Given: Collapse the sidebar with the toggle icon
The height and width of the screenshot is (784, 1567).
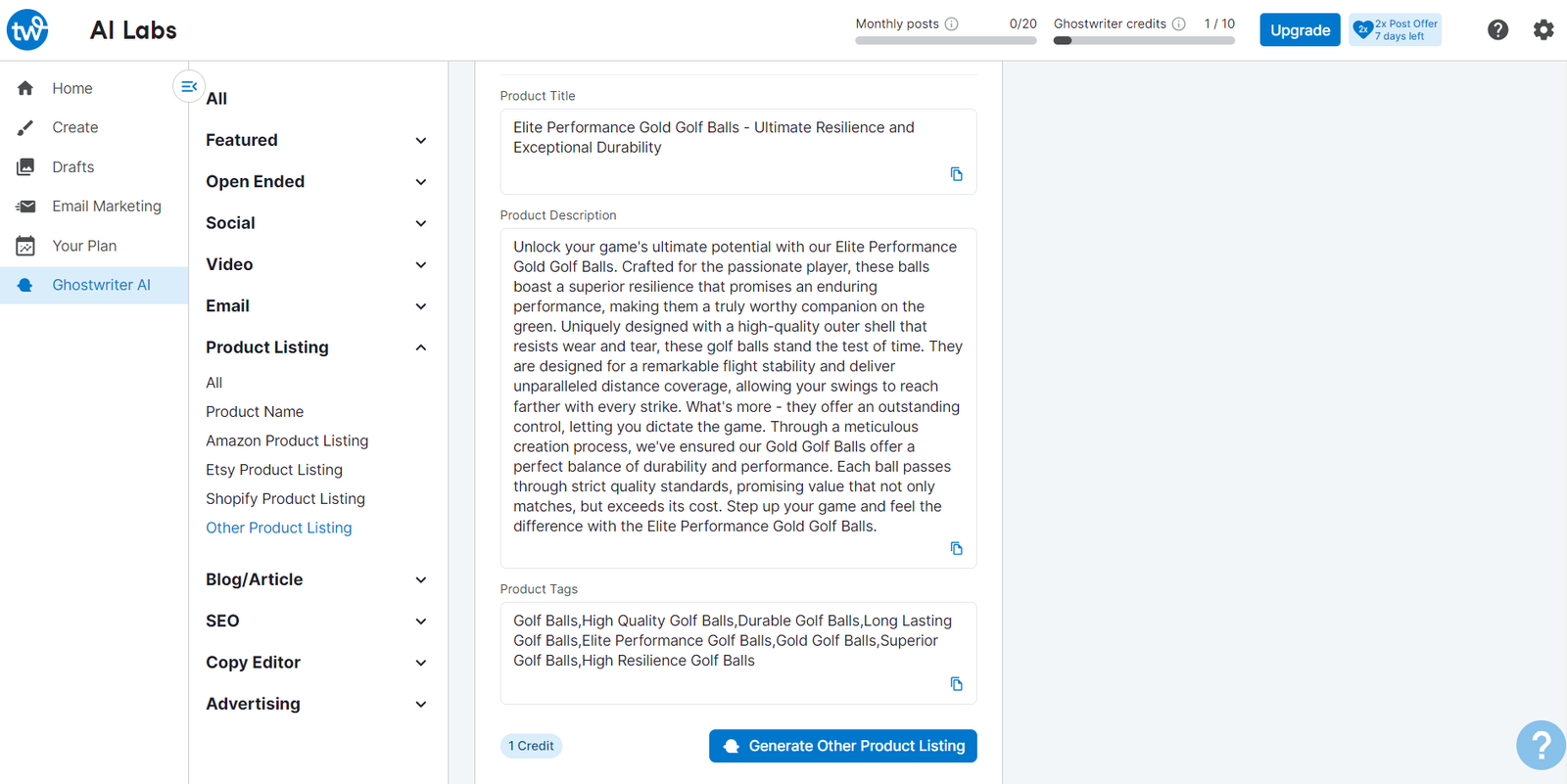Looking at the screenshot, I should click(x=189, y=87).
